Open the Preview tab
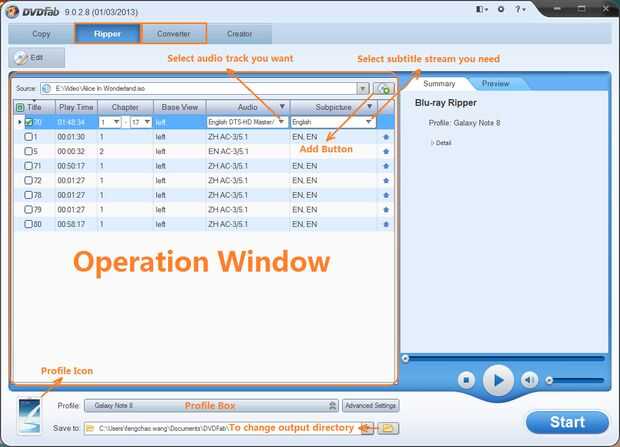The height and width of the screenshot is (447, 620). (x=495, y=83)
